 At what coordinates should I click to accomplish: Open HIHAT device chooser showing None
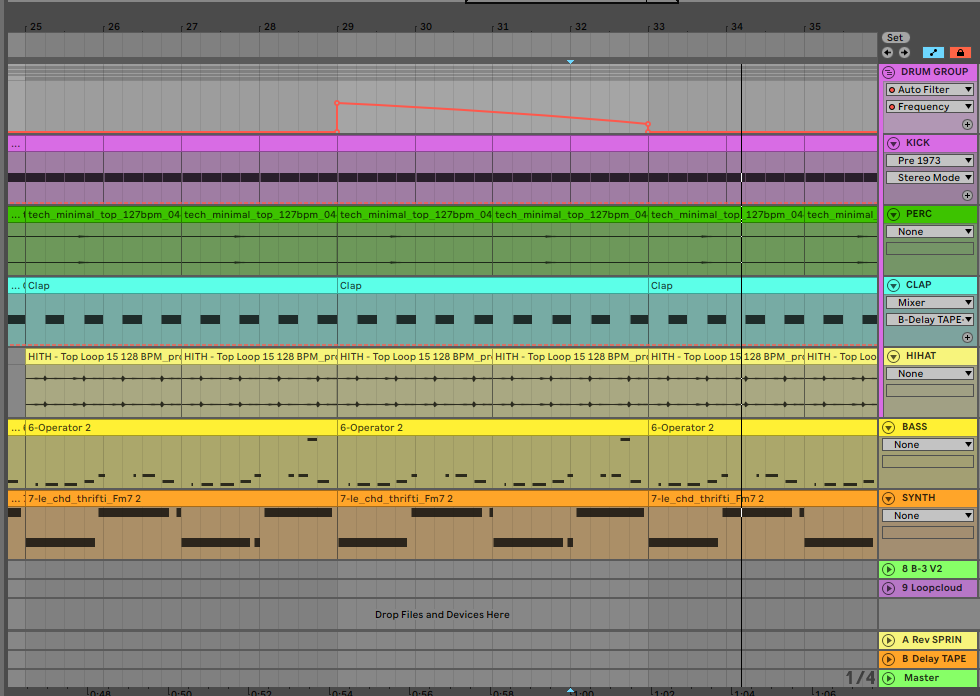tap(929, 374)
